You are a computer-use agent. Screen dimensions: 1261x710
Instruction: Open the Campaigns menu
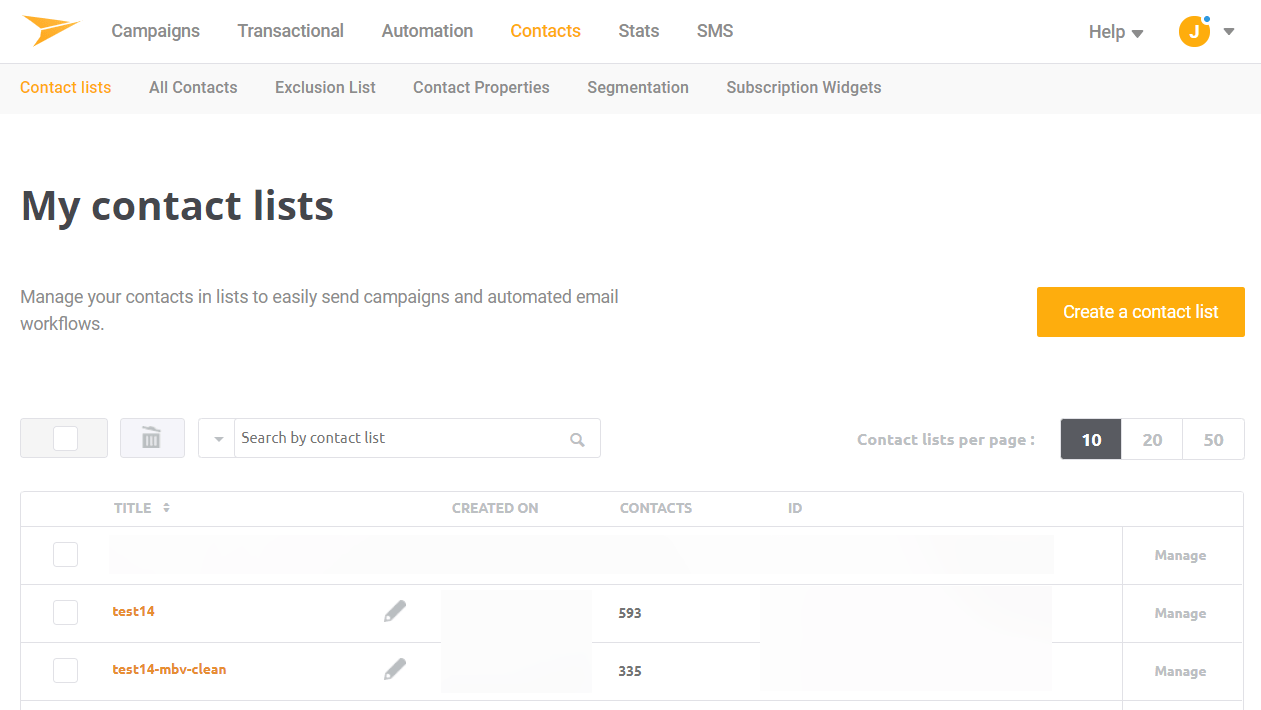[155, 31]
